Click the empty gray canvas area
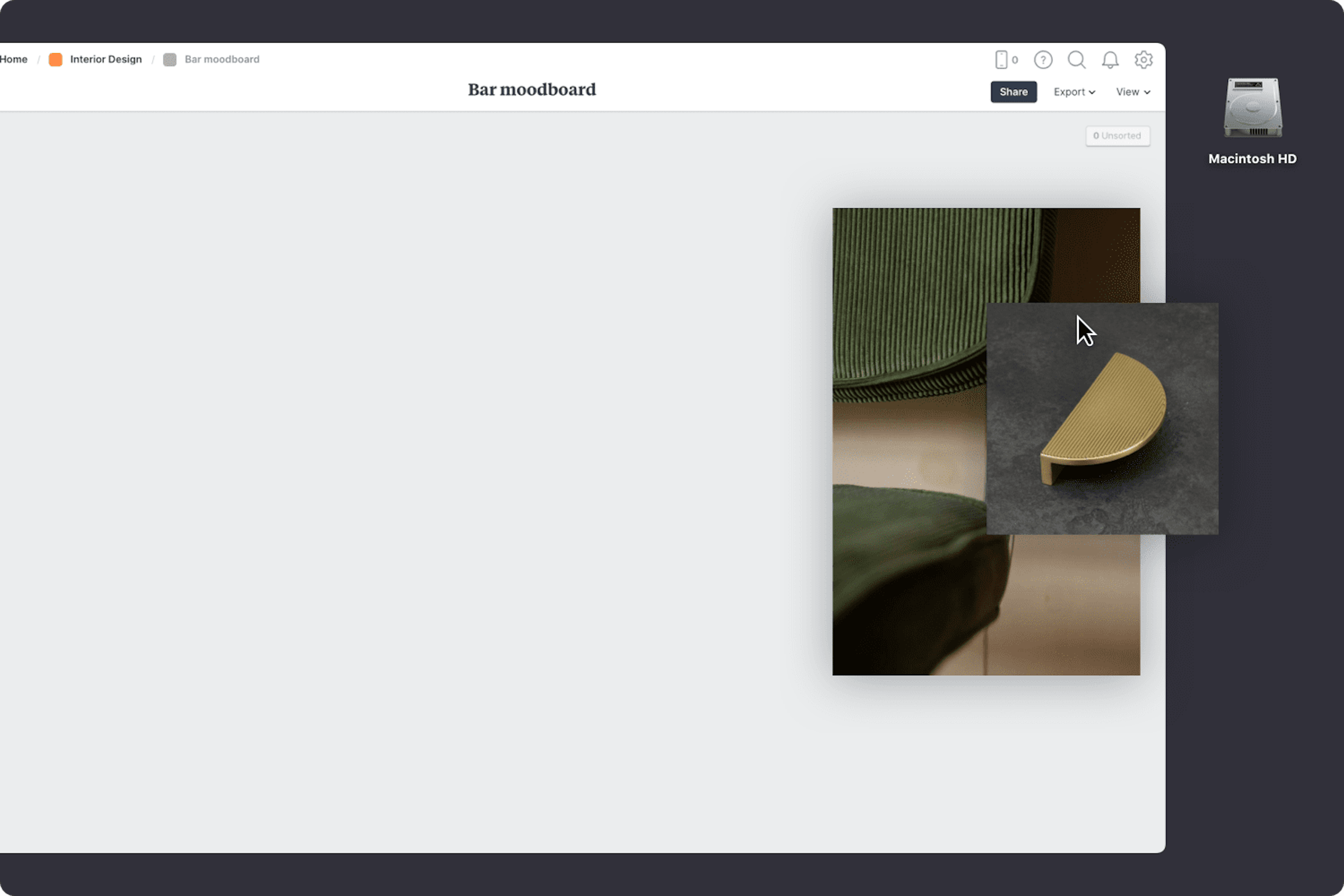The image size is (1344, 896). coord(400,457)
